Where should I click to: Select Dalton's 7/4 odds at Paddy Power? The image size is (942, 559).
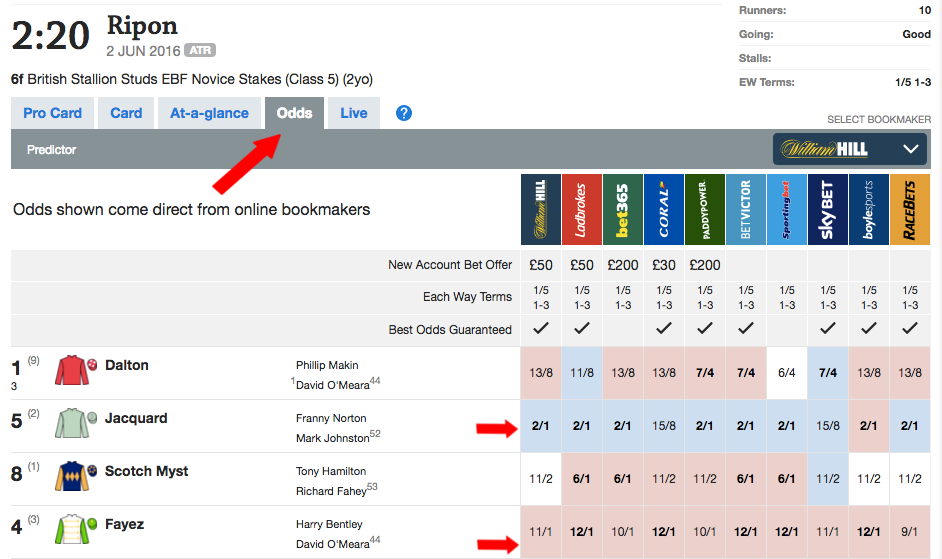(705, 373)
